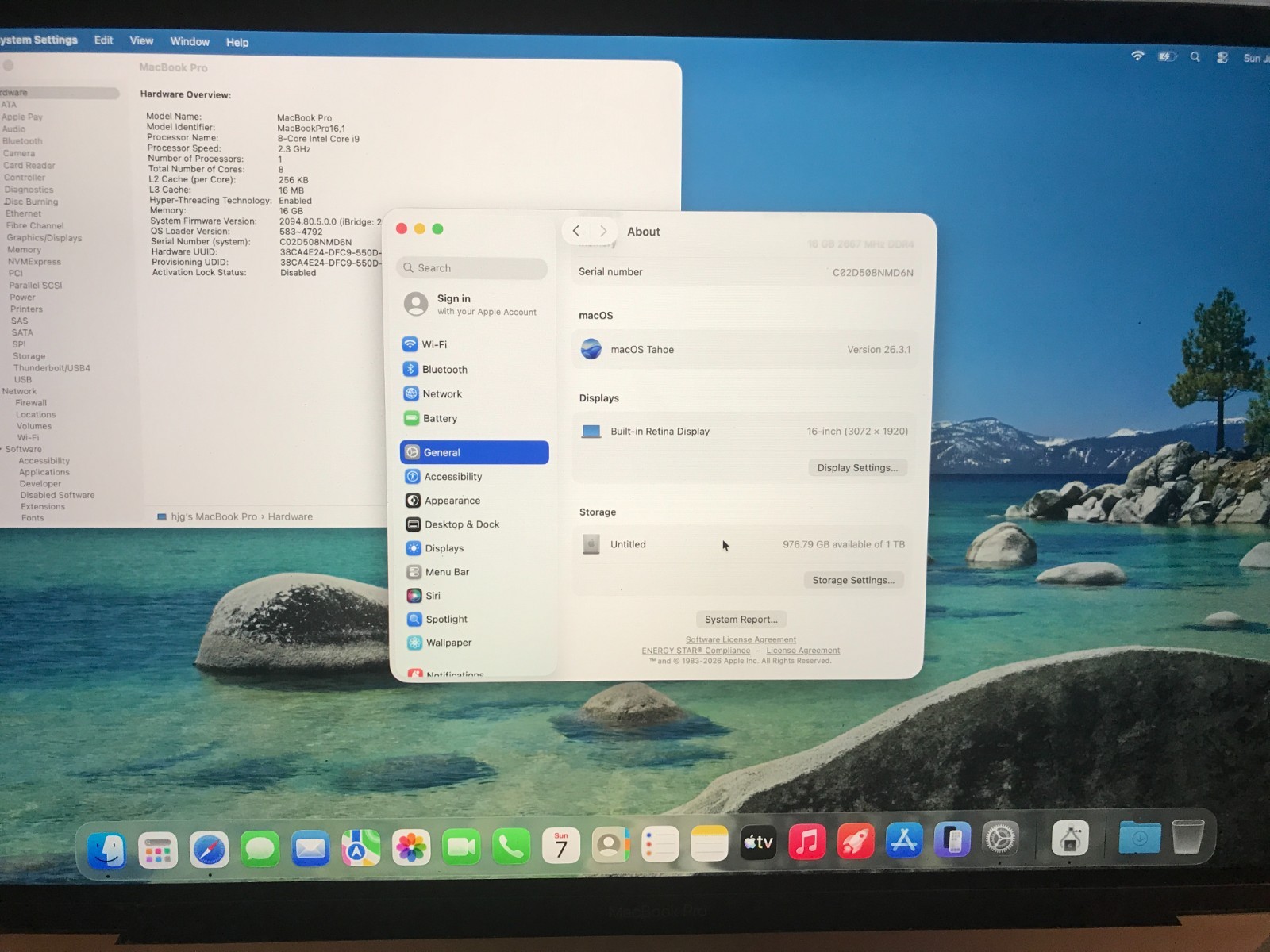Open iPhone Mirroring in Dock

[x=952, y=839]
